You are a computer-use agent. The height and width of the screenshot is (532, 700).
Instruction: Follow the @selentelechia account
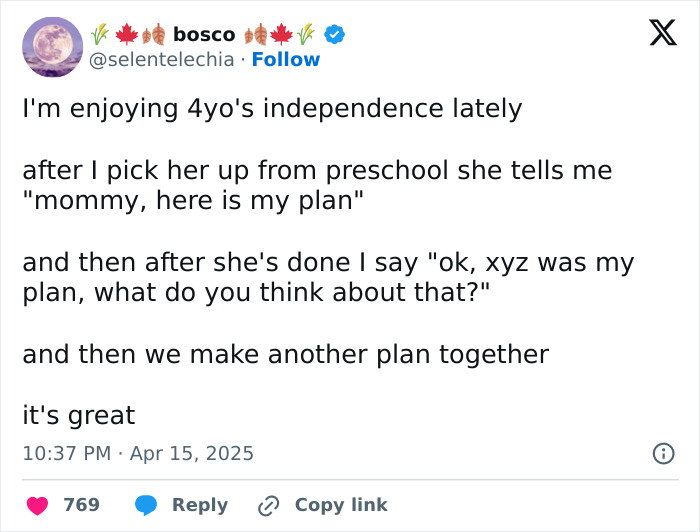tap(286, 59)
